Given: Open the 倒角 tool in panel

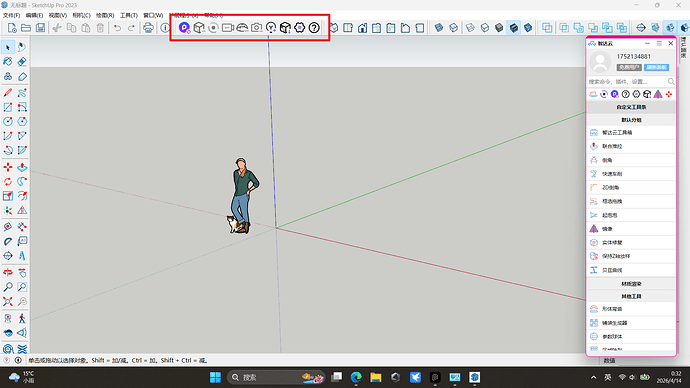Looking at the screenshot, I should 631,160.
